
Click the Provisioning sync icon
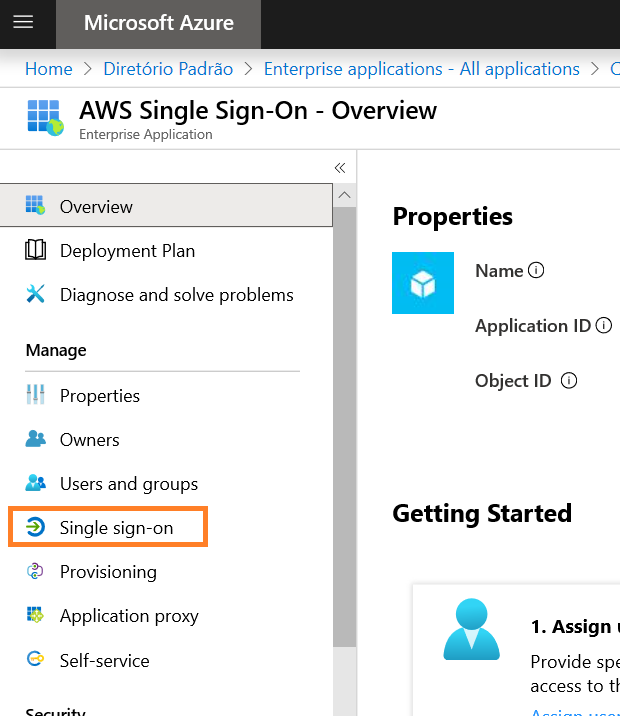pyautogui.click(x=36, y=572)
